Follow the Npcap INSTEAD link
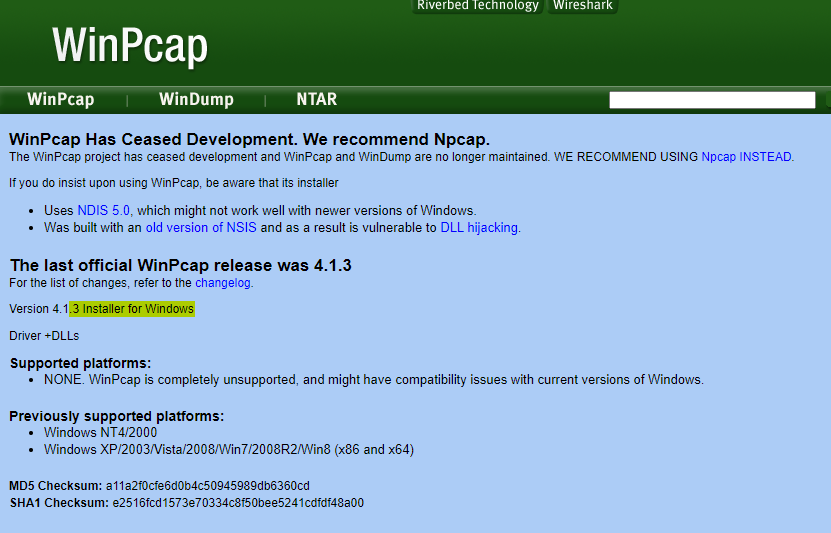 click(746, 157)
